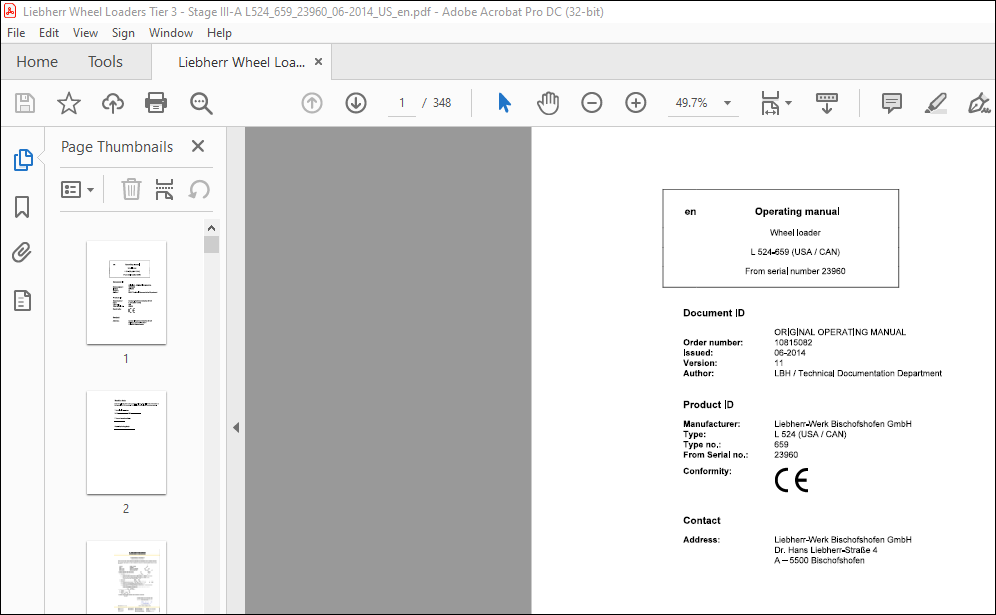Click 'Dr. Hans Liebherr-Straße 4' address line
Image resolution: width=996 pixels, height=615 pixels.
[826, 550]
